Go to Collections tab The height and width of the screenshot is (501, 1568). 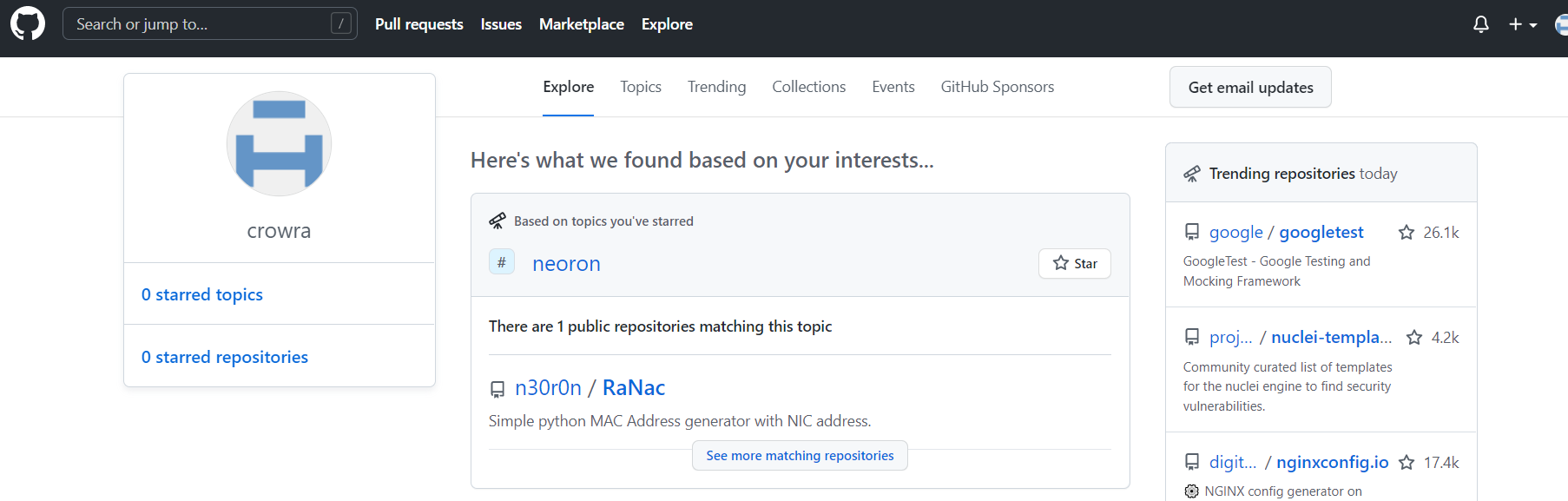pos(808,87)
